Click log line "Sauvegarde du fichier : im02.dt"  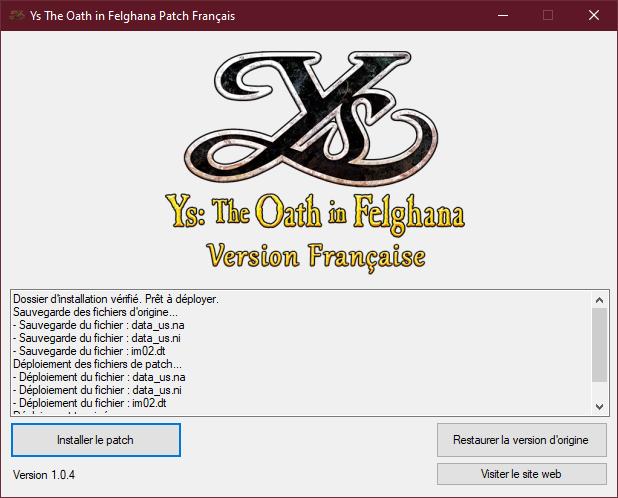click(92, 351)
